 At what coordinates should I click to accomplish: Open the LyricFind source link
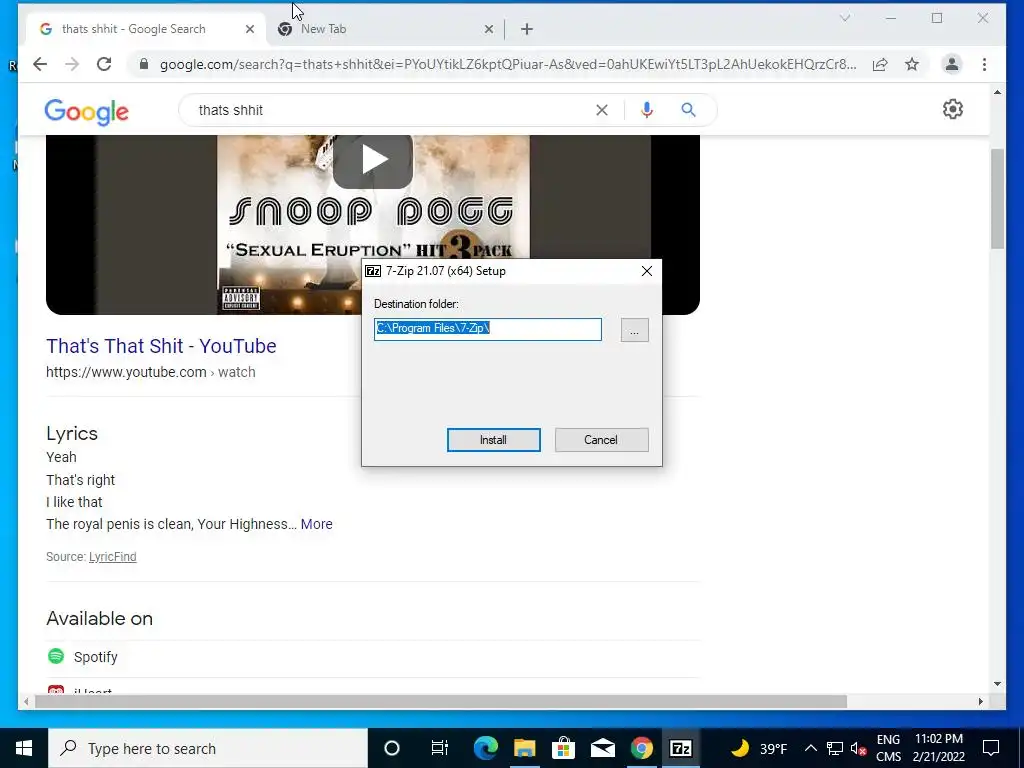tap(112, 556)
